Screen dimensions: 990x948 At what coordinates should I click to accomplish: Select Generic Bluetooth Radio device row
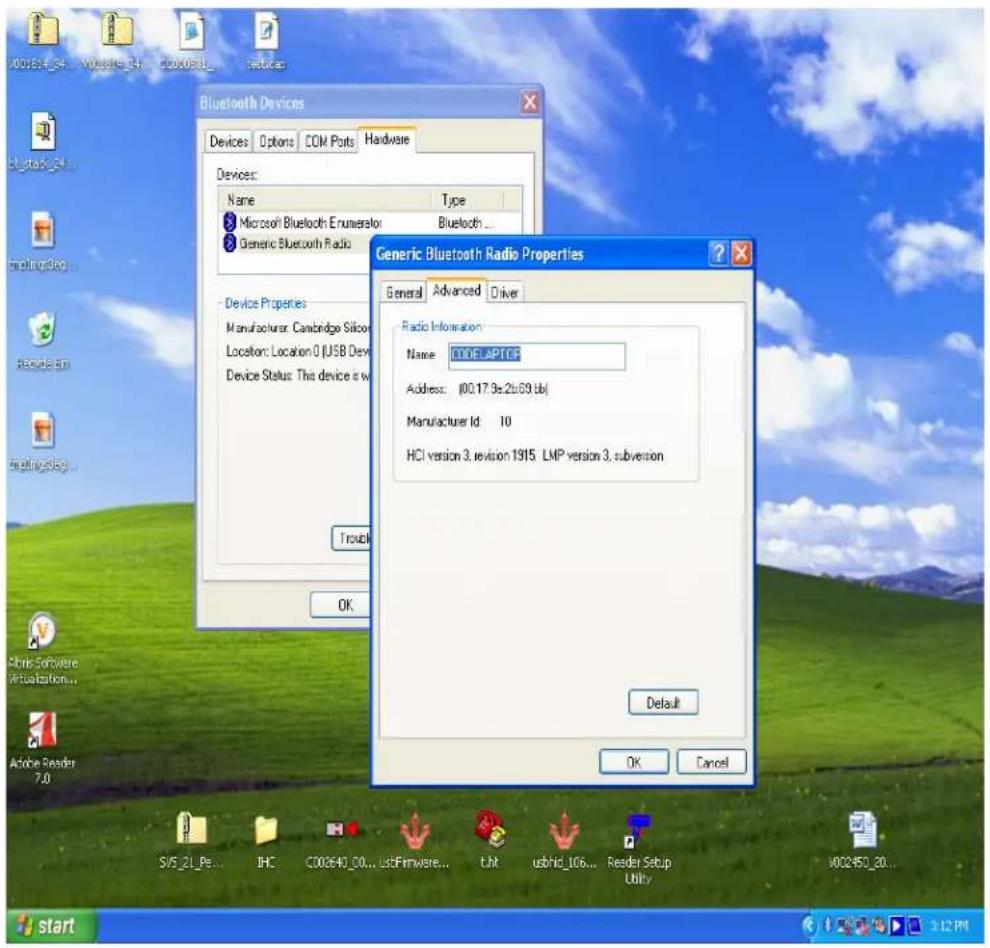pyautogui.click(x=295, y=243)
